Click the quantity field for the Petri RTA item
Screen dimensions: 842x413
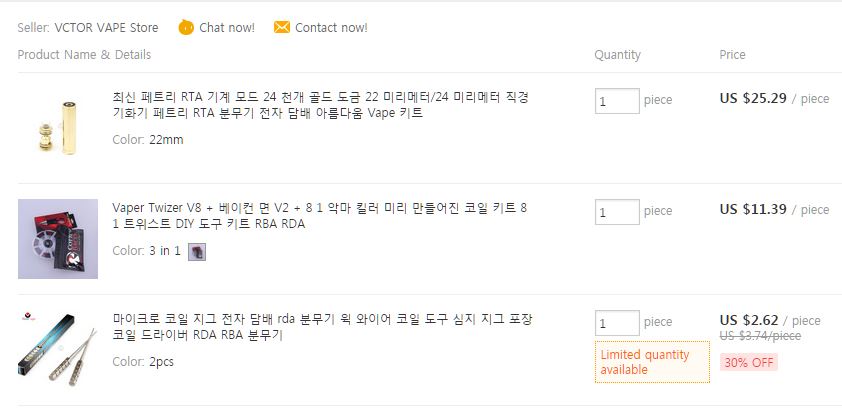click(x=617, y=101)
